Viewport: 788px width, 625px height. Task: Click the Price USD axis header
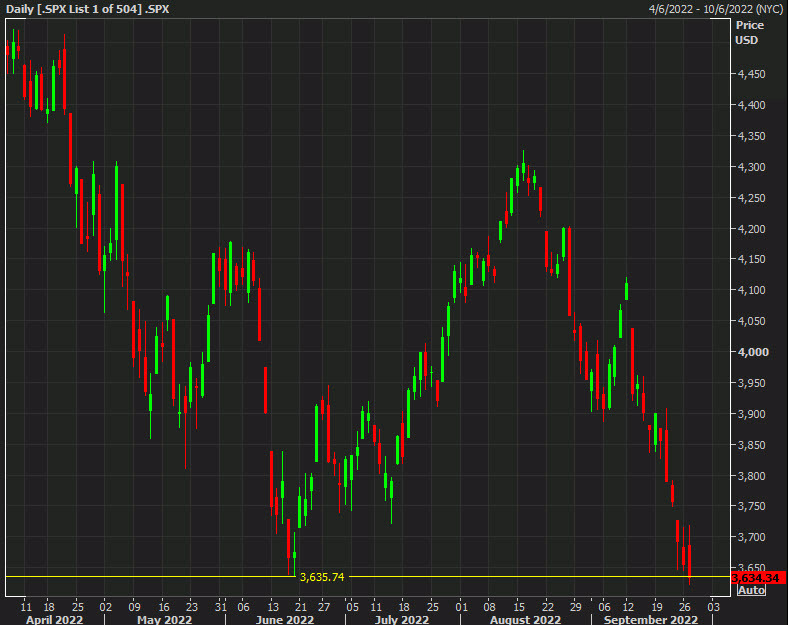pos(749,33)
